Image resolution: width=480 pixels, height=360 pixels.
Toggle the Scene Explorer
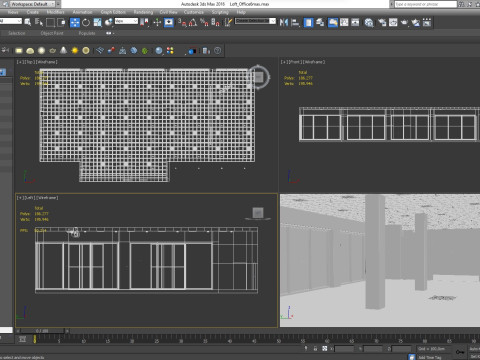308,22
